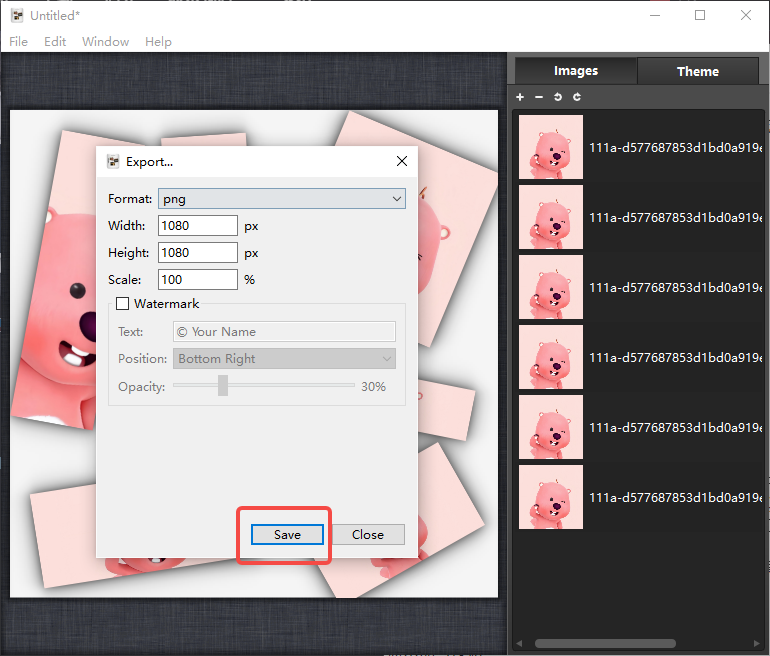Open the Window menu
This screenshot has height=656, width=770.
106,42
